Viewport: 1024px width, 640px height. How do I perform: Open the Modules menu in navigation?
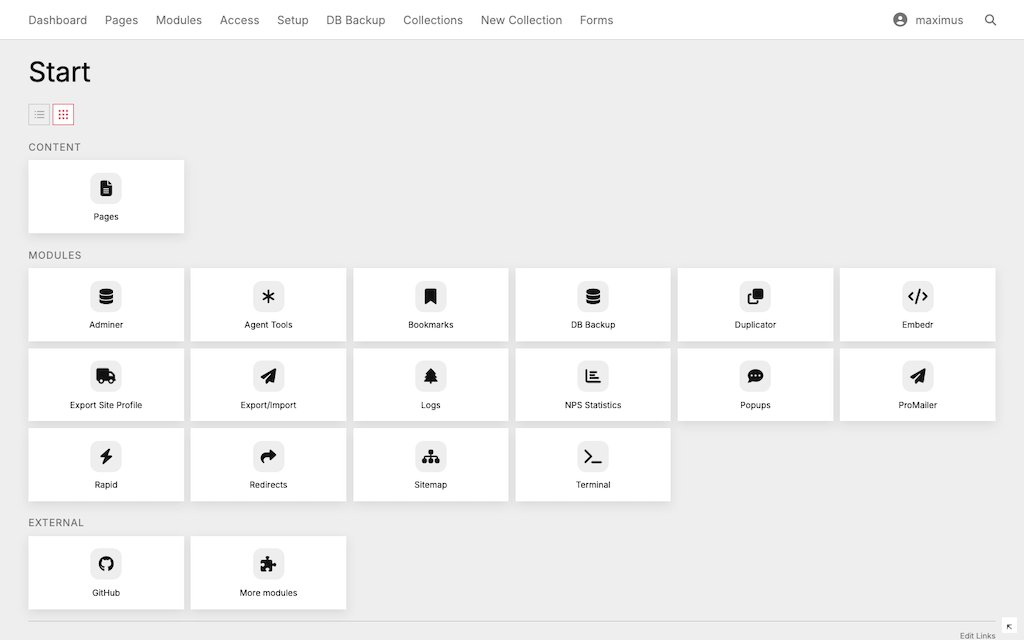click(179, 20)
